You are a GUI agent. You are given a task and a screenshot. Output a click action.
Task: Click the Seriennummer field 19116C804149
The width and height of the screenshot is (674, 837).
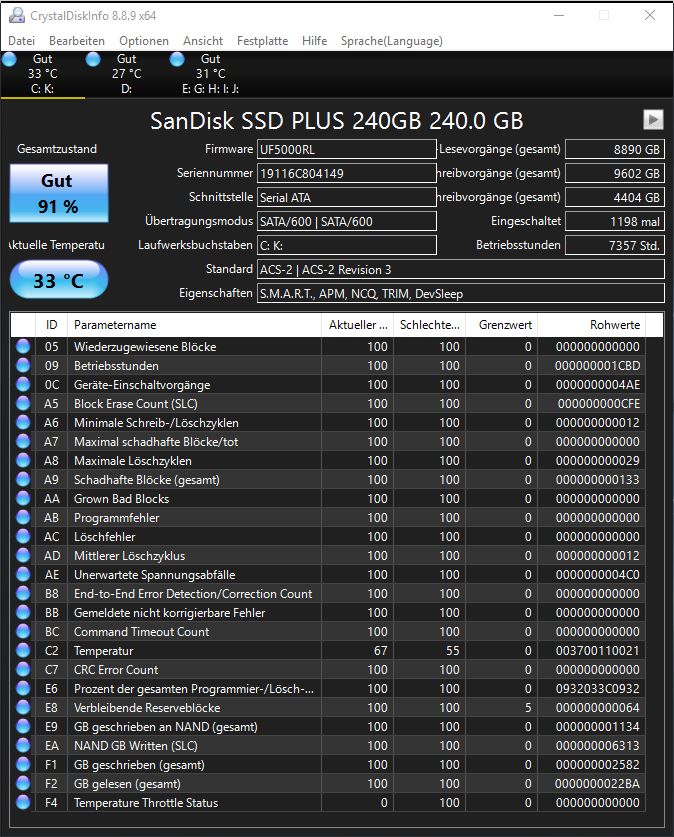pyautogui.click(x=347, y=173)
